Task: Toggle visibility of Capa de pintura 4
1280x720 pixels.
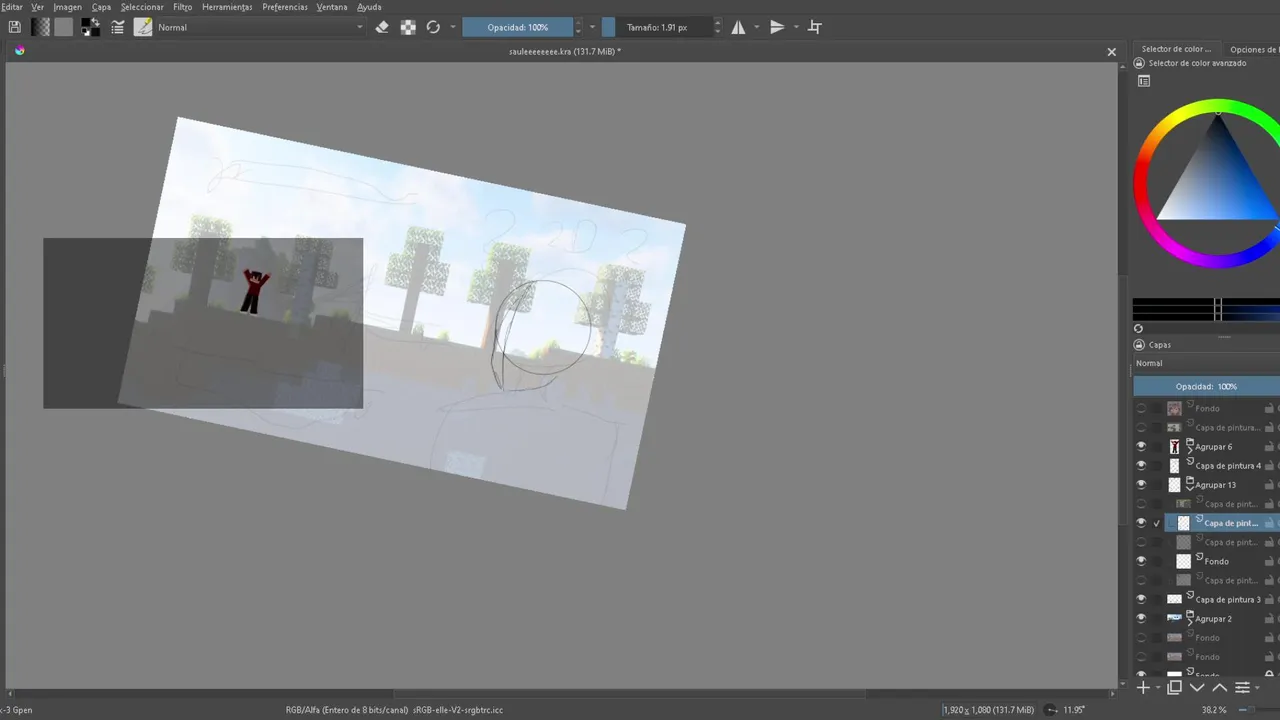Action: [x=1141, y=466]
